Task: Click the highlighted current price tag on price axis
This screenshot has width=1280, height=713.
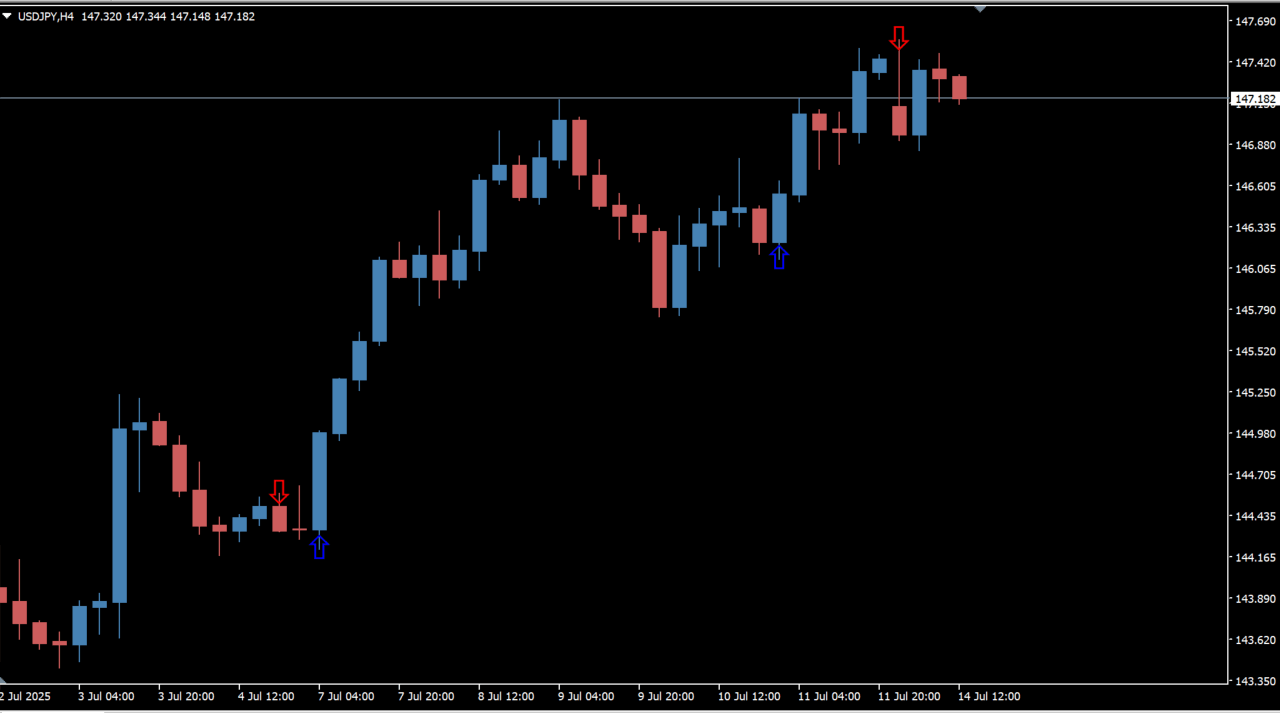Action: pos(1254,99)
